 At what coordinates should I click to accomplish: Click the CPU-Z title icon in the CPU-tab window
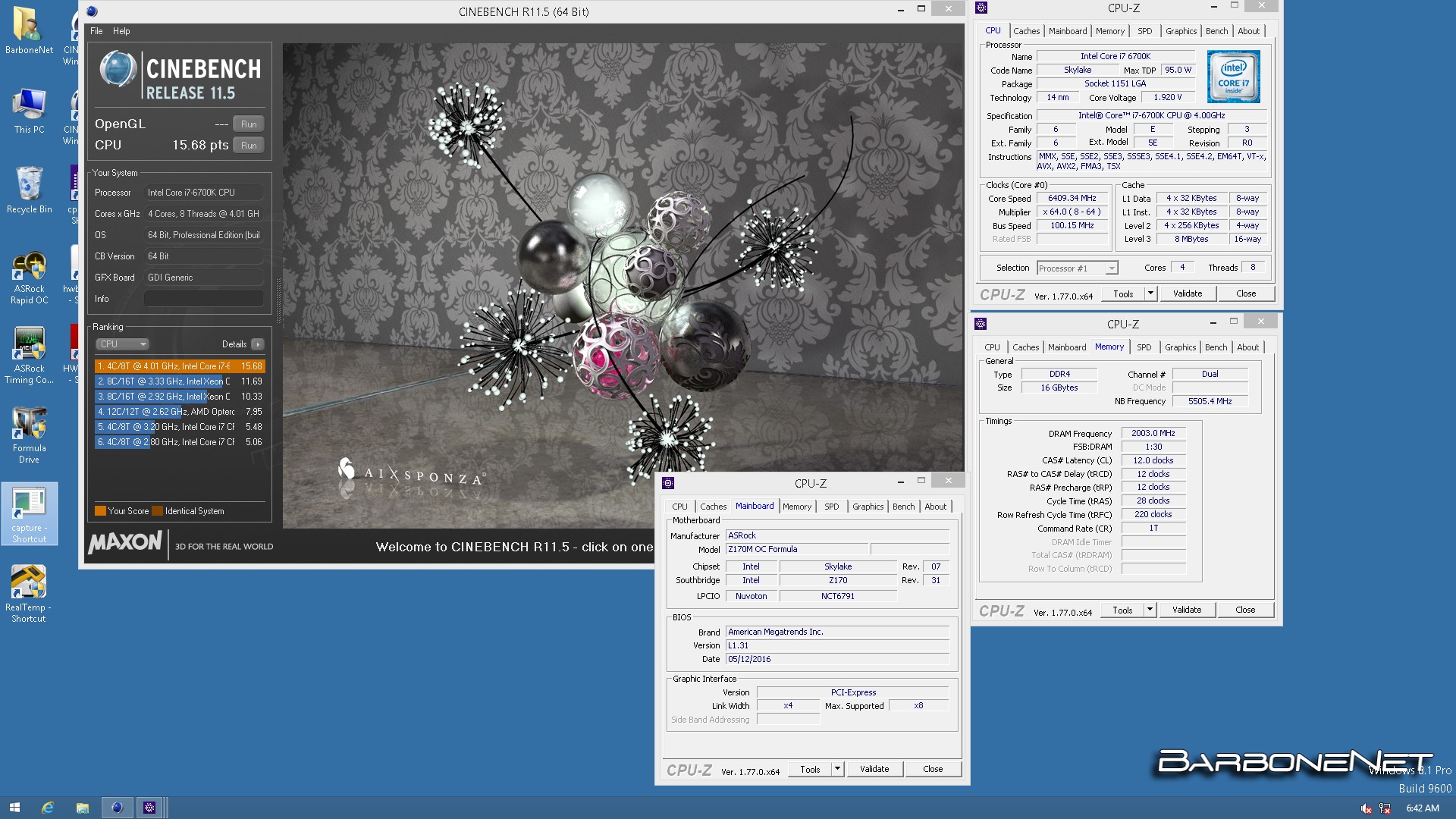click(x=981, y=8)
